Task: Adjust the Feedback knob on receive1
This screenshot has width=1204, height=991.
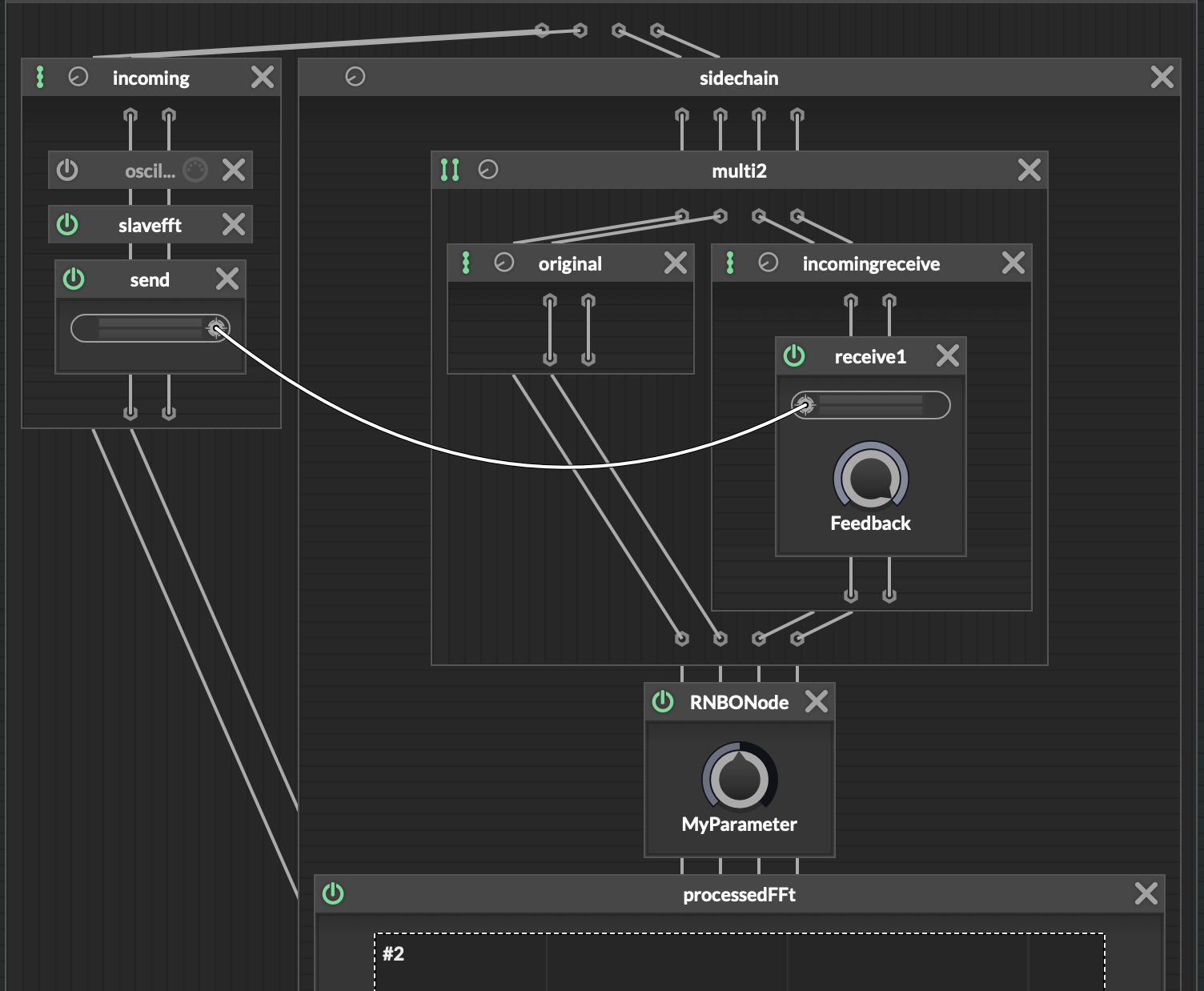Action: pos(871,479)
